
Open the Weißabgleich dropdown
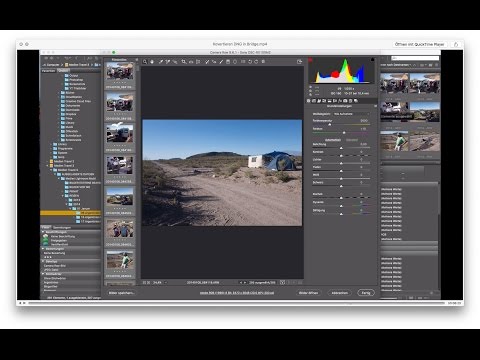tap(351, 114)
